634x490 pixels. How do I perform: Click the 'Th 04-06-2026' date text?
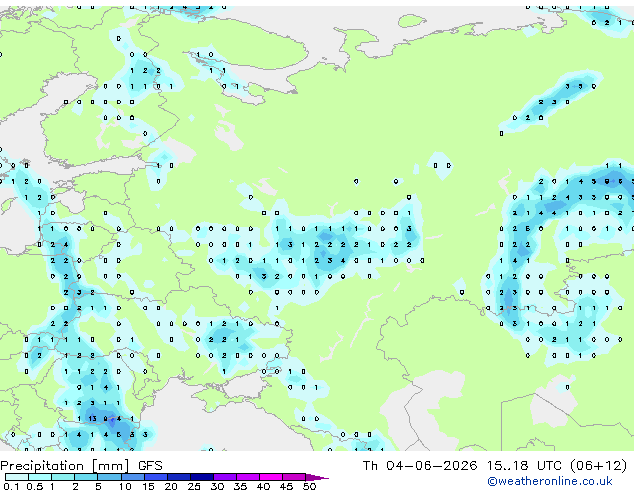click(420, 466)
